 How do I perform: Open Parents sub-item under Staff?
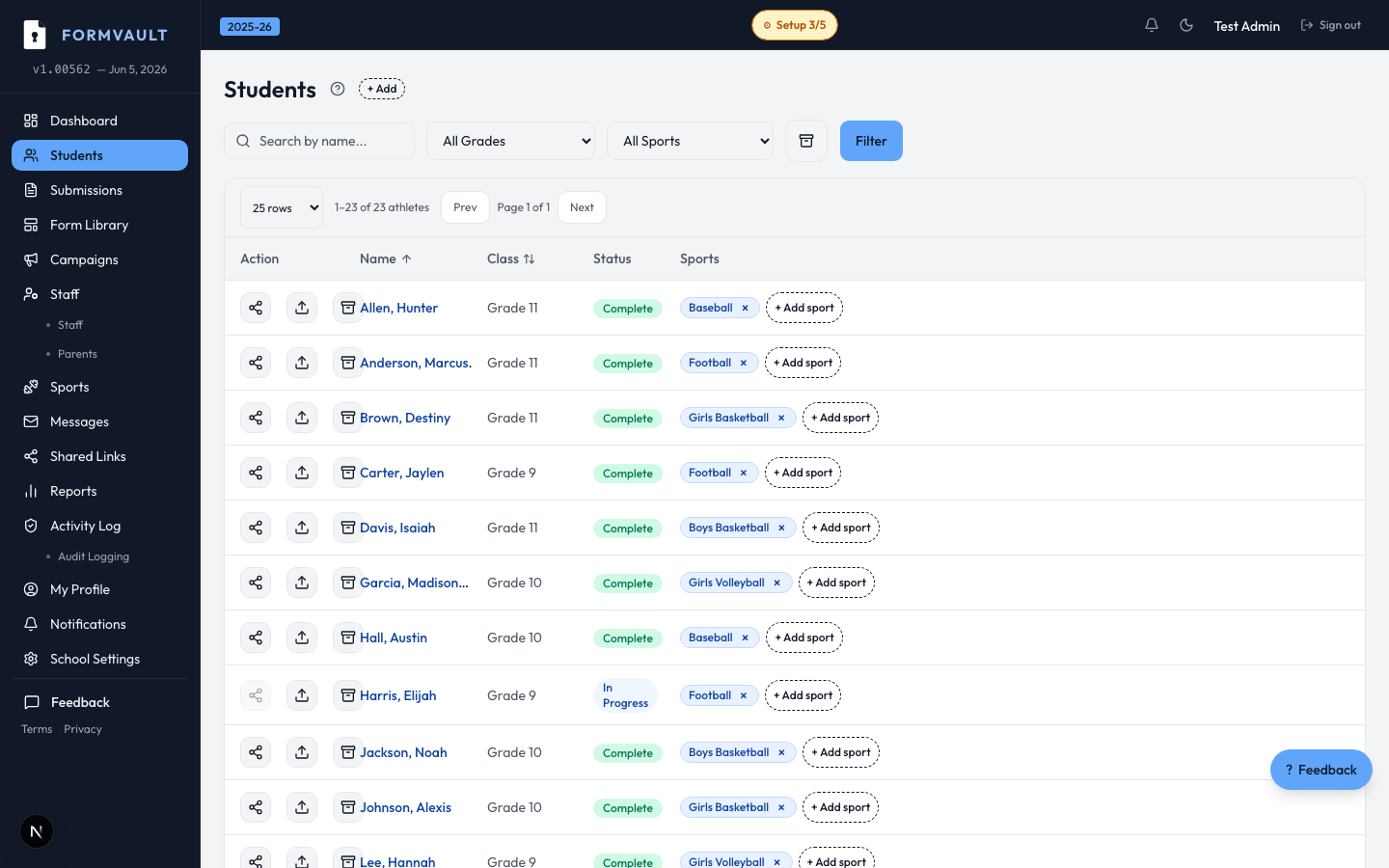(77, 354)
